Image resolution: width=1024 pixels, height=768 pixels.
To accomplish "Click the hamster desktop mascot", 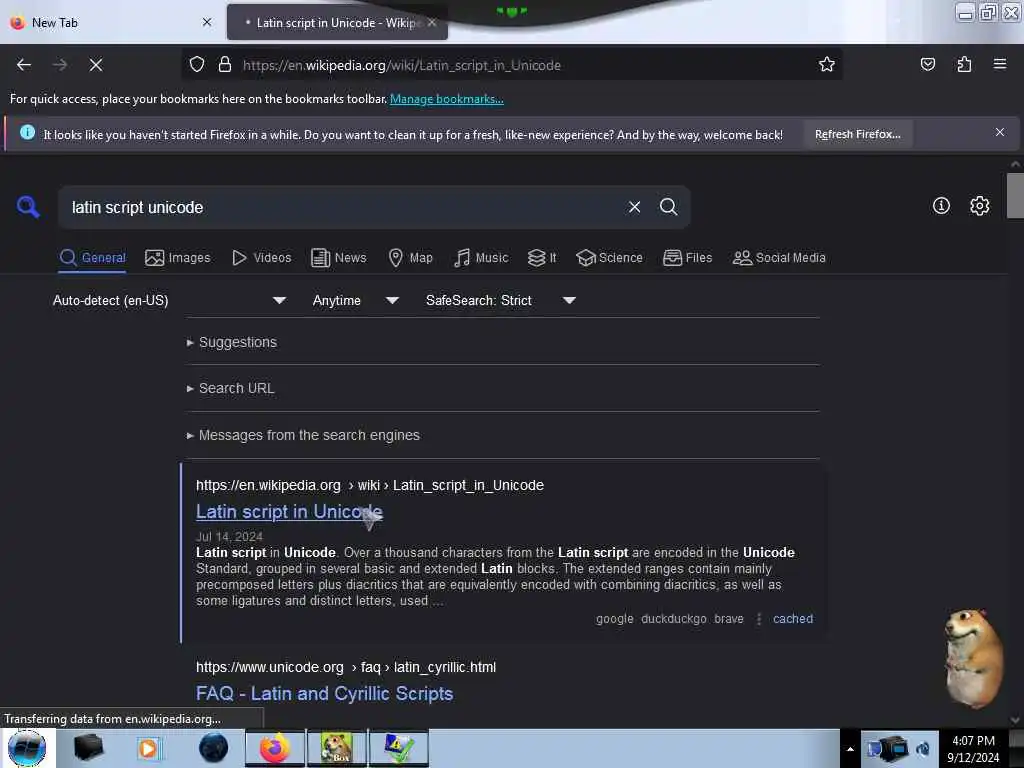I will click(972, 658).
